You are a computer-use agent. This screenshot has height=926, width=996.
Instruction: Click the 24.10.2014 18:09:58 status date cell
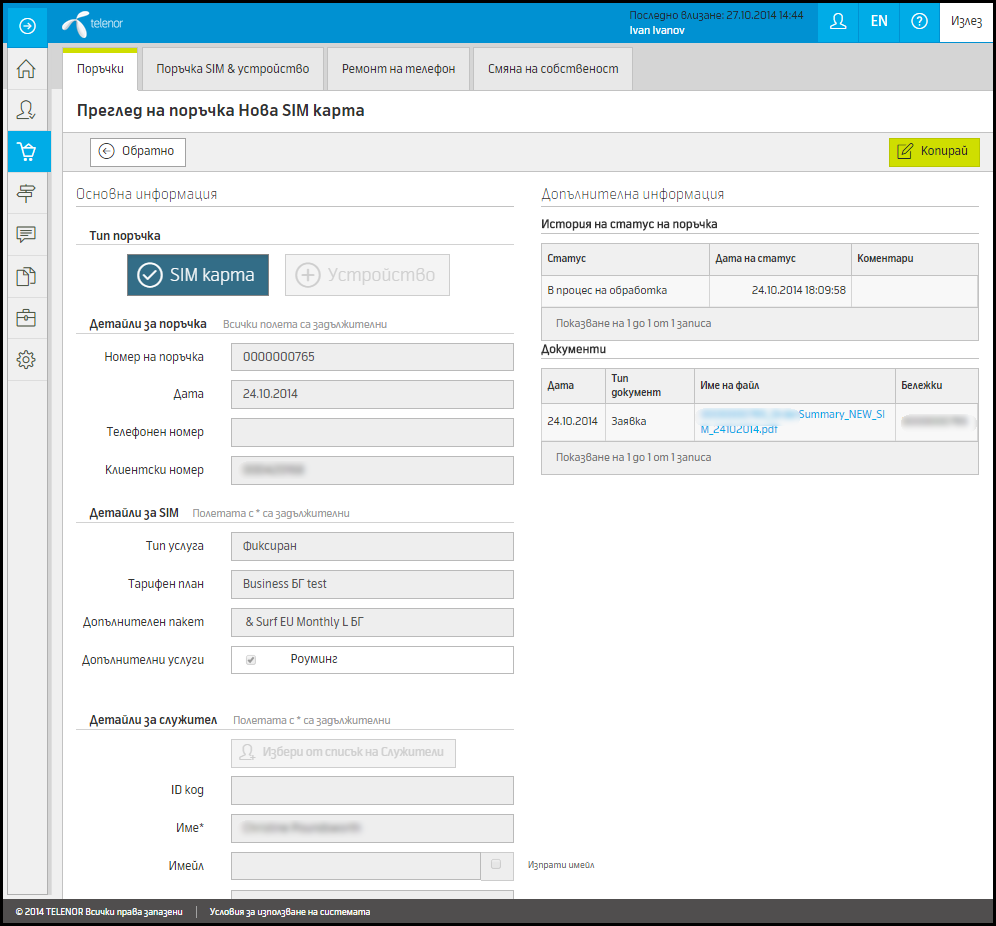tap(780, 291)
